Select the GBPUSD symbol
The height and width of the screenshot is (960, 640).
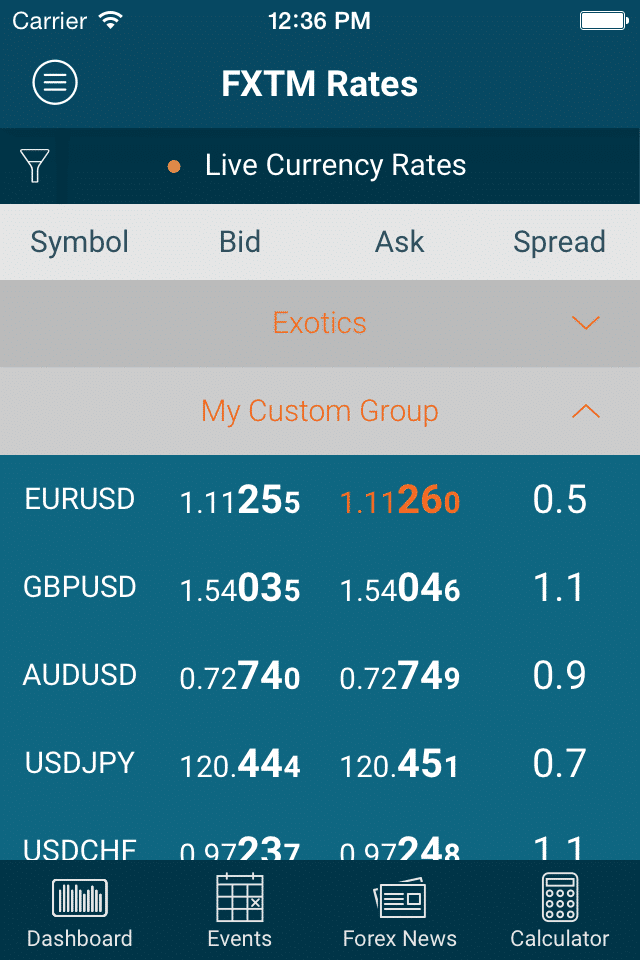tap(80, 587)
